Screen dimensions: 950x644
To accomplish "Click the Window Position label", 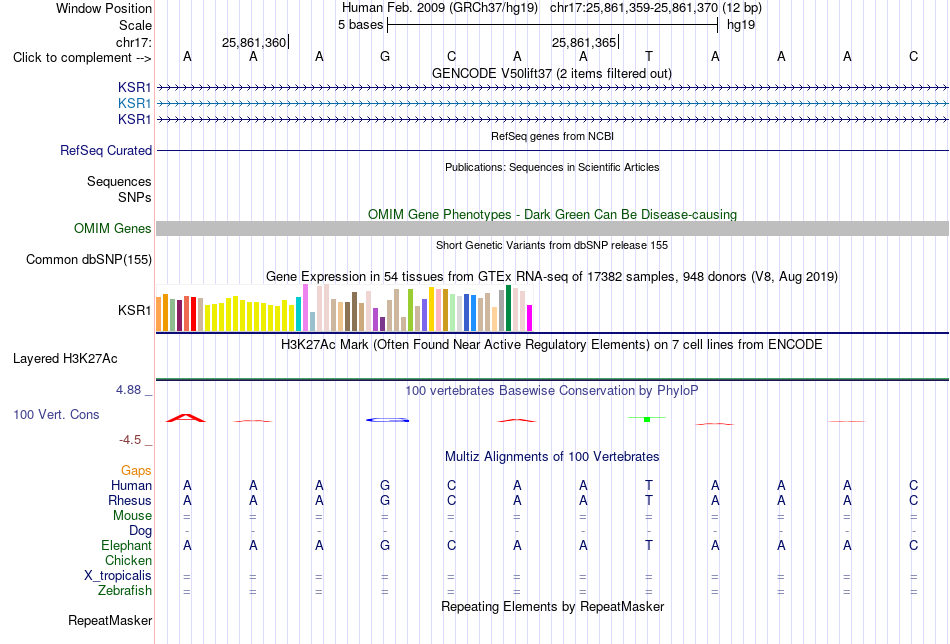I will click(104, 8).
